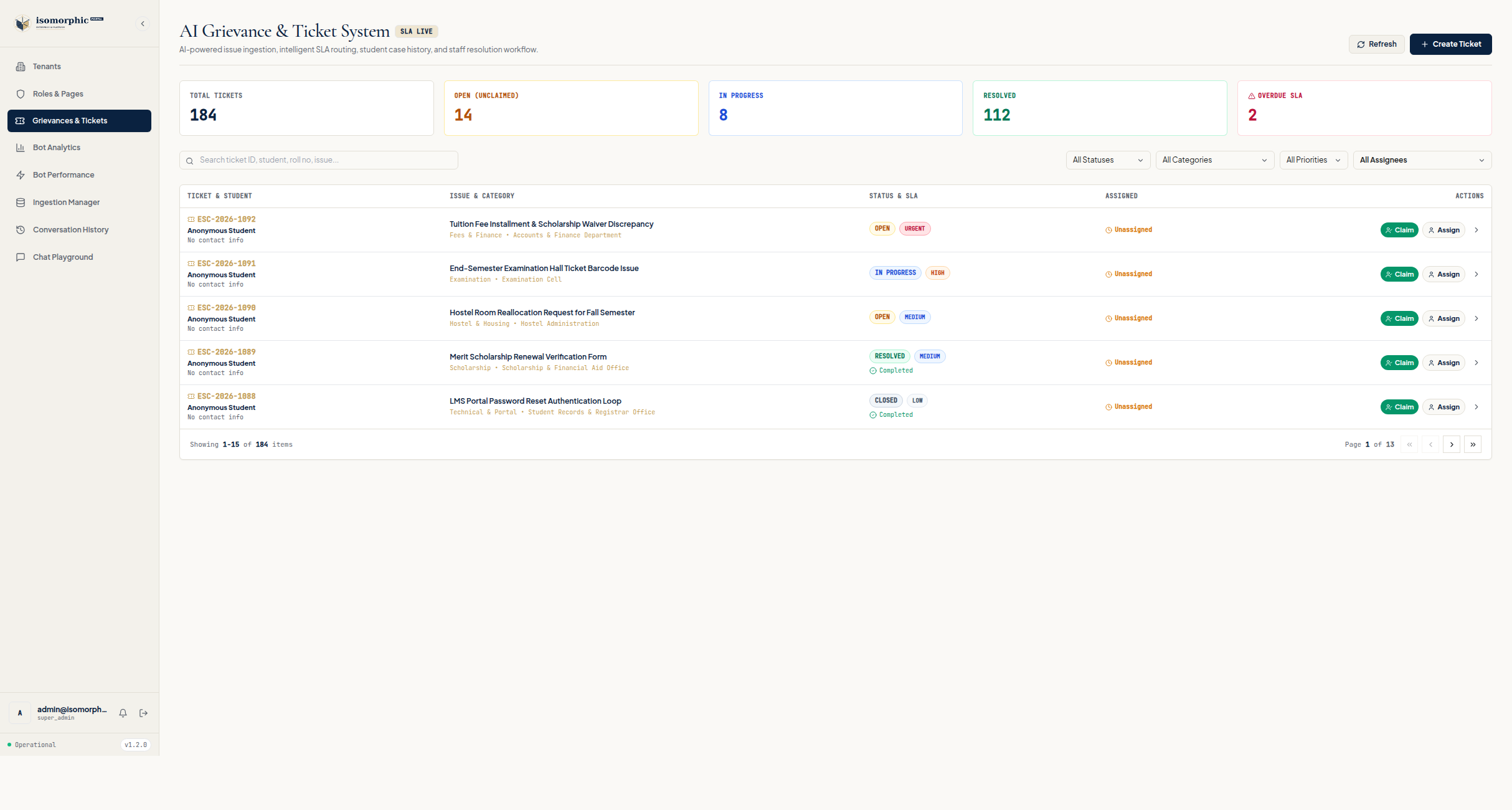This screenshot has height=810, width=1512.
Task: Expand ticket ESC-2026-1088 row chevron
Action: (x=1476, y=407)
